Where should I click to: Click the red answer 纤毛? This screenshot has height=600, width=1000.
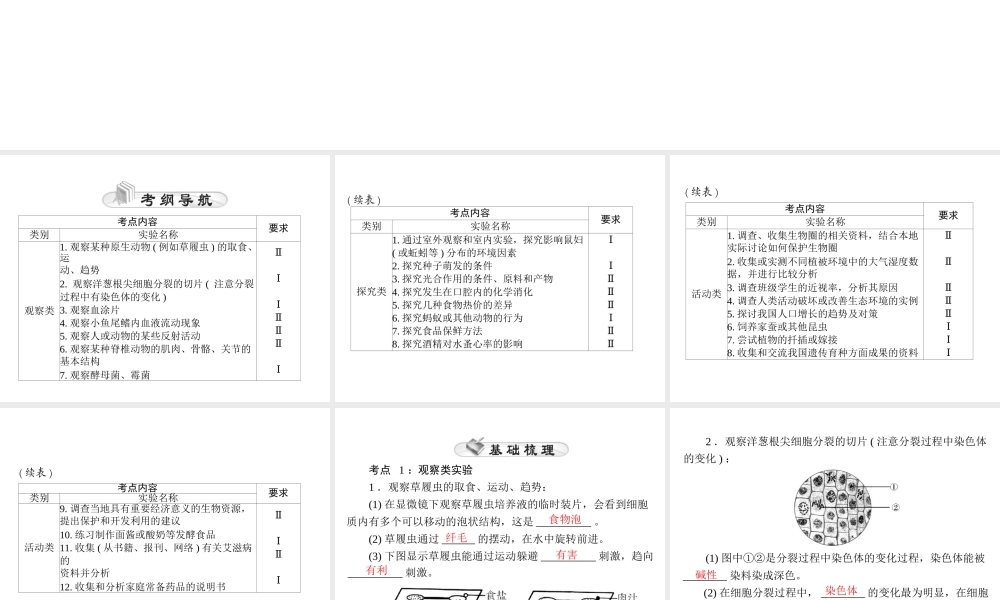456,538
